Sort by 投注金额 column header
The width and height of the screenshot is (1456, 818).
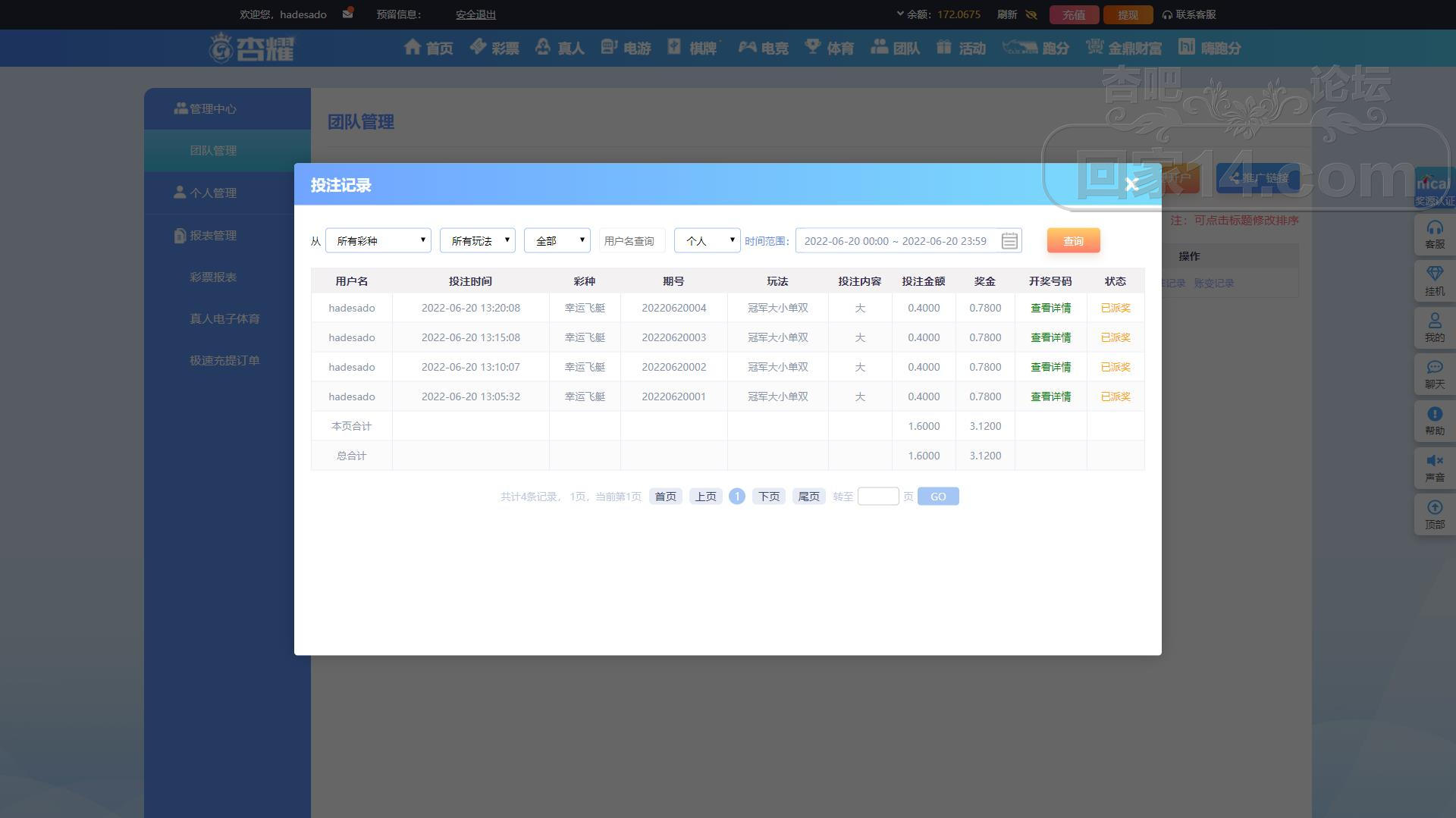point(923,281)
